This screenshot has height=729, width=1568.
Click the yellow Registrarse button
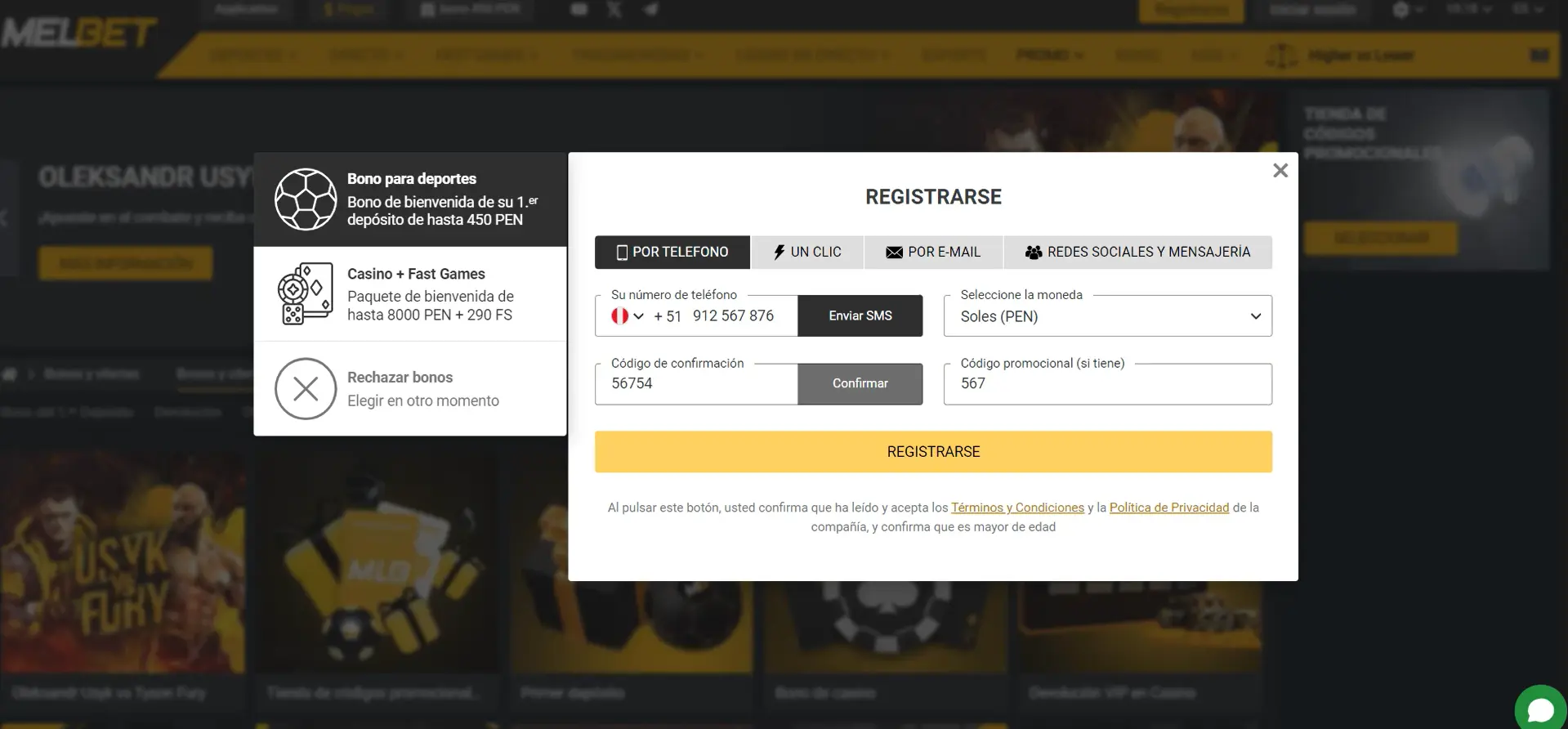933,451
